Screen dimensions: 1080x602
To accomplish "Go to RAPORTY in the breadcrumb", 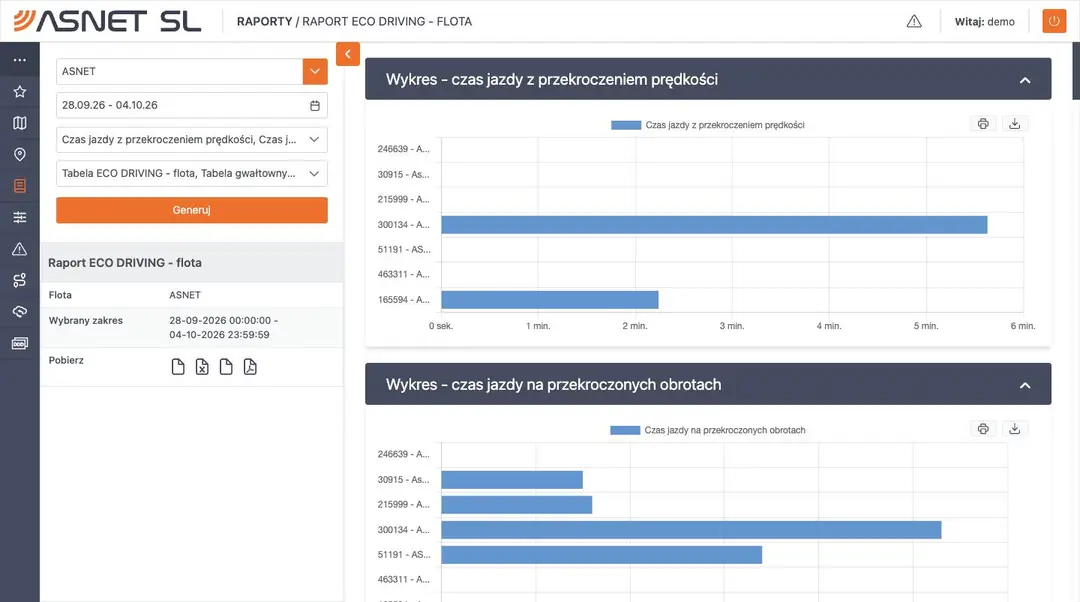I will coord(264,21).
